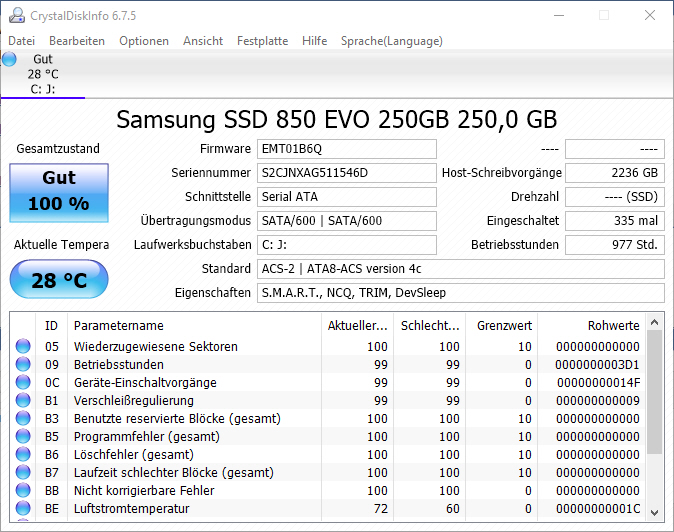The width and height of the screenshot is (674, 532).
Task: Click the Aktuelle Tempera label
Action: click(61, 245)
